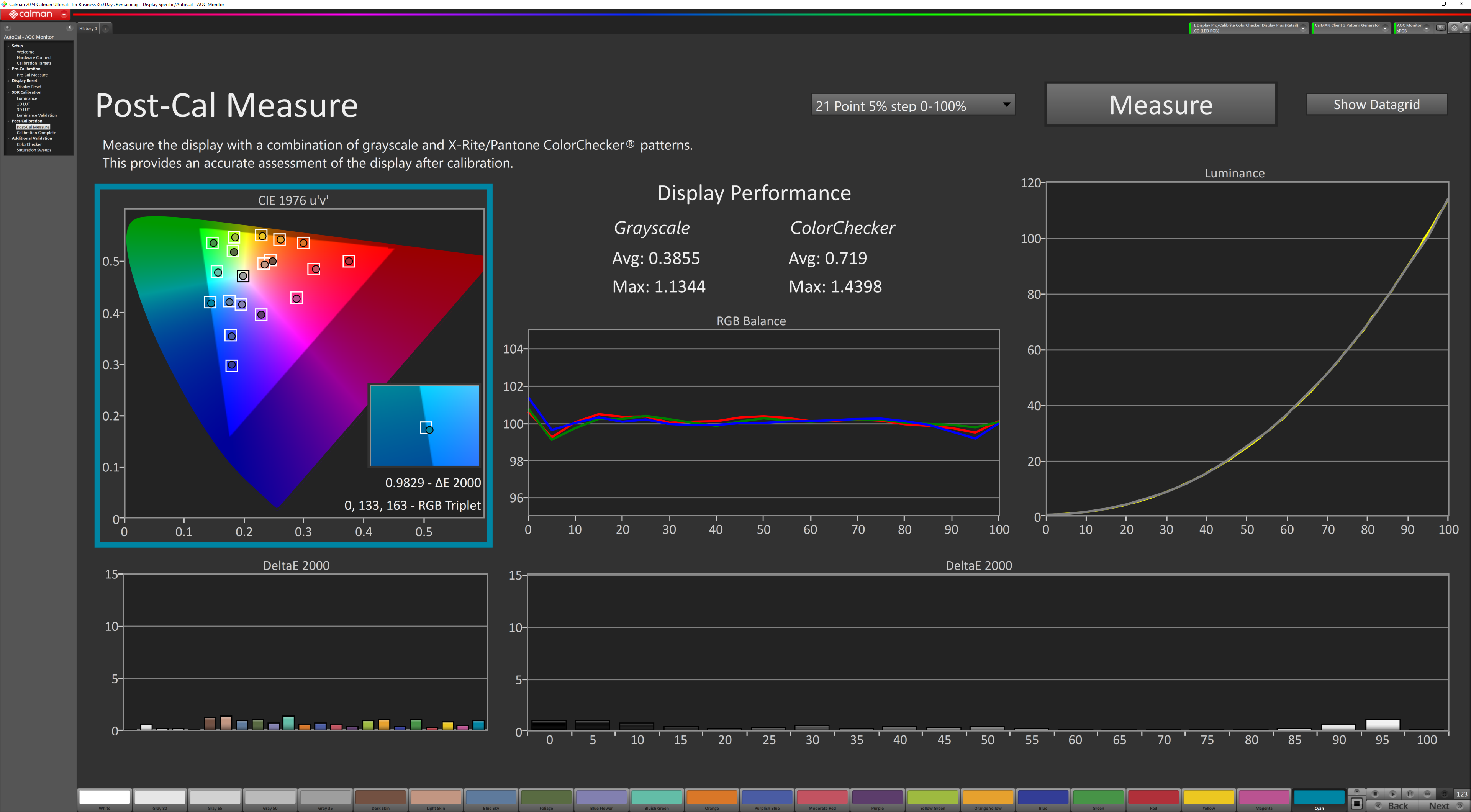Toggle the pattern window black square button
Image resolution: width=1471 pixels, height=812 pixels.
[x=1357, y=804]
